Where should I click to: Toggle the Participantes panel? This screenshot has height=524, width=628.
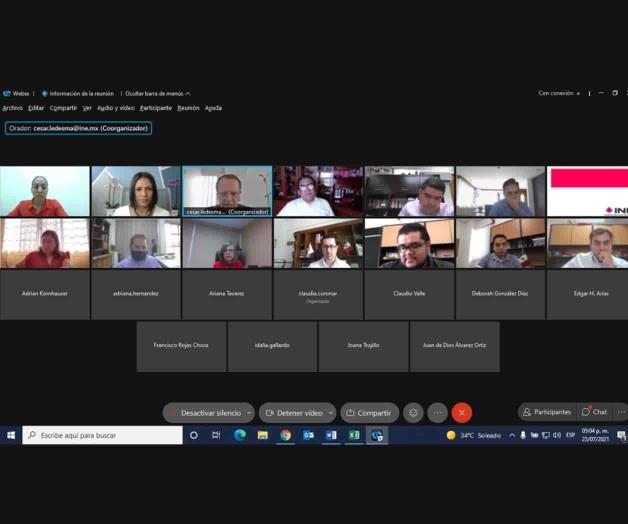click(x=547, y=412)
